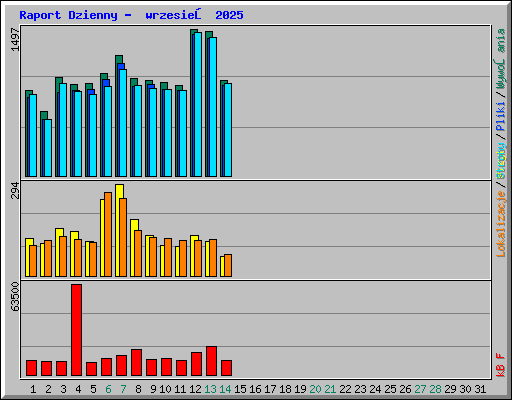The height and width of the screenshot is (400, 512).
Task: Click the green weekend label 13 on the axis
Action: pos(210,389)
